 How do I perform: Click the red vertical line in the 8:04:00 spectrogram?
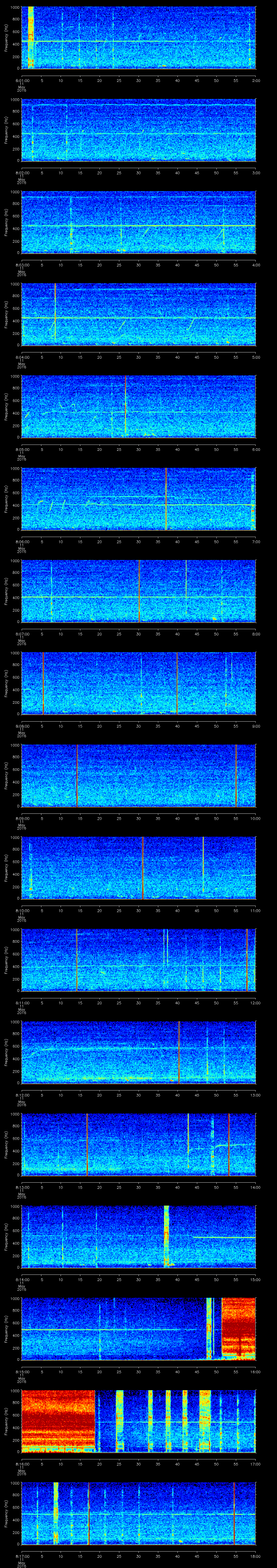click(x=55, y=314)
